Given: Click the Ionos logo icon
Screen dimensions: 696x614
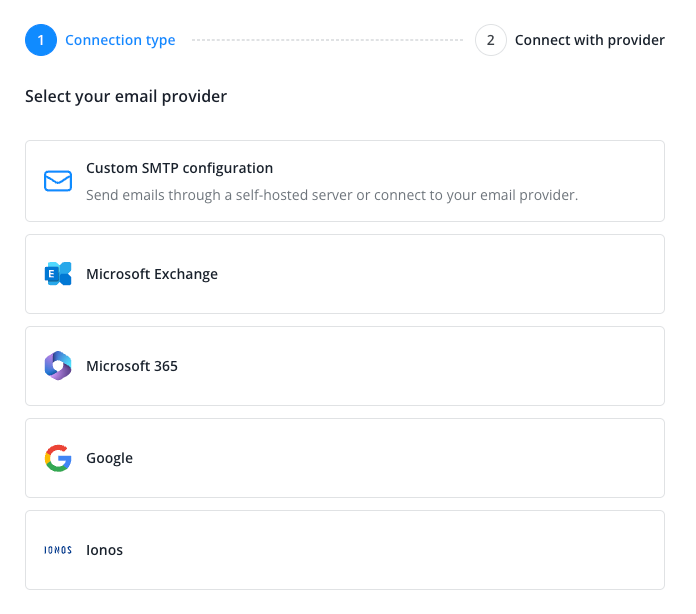Looking at the screenshot, I should [58, 550].
